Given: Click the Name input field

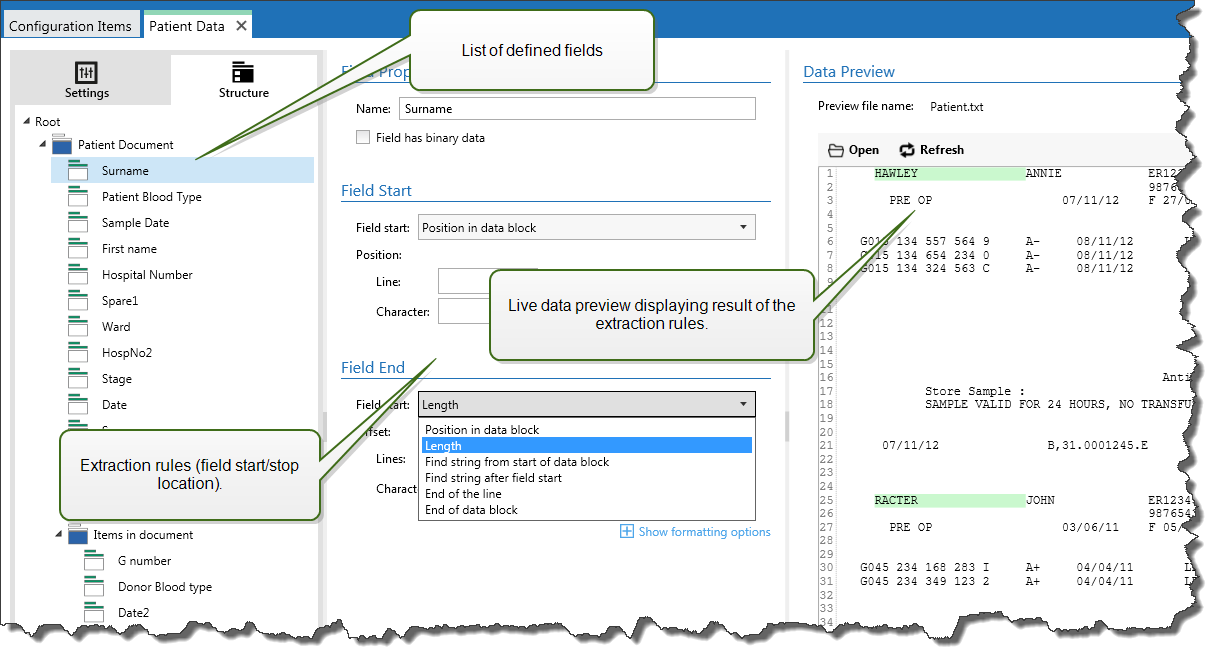Looking at the screenshot, I should pyautogui.click(x=577, y=109).
